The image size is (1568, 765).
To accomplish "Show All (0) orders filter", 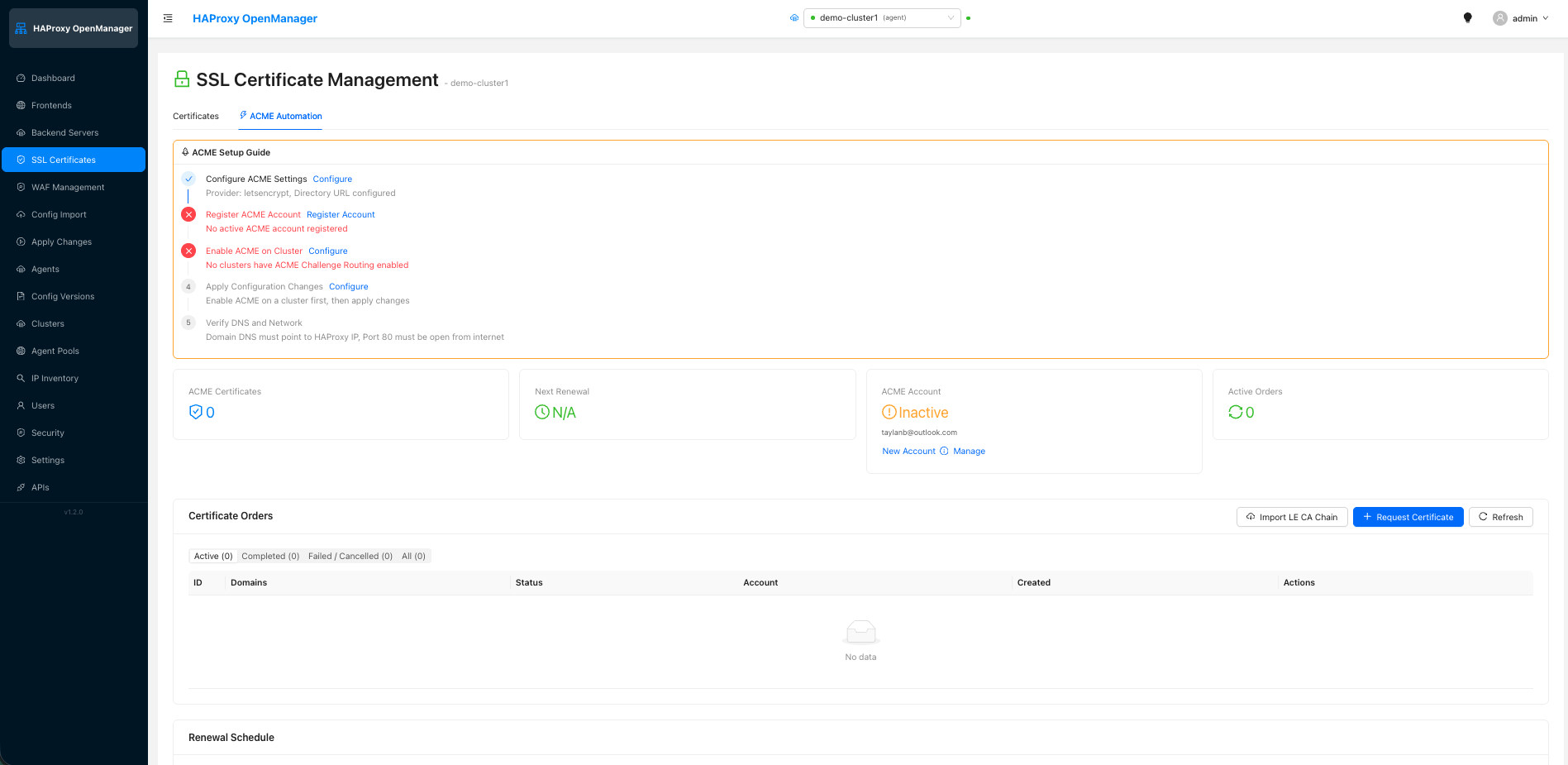I will pyautogui.click(x=413, y=556).
